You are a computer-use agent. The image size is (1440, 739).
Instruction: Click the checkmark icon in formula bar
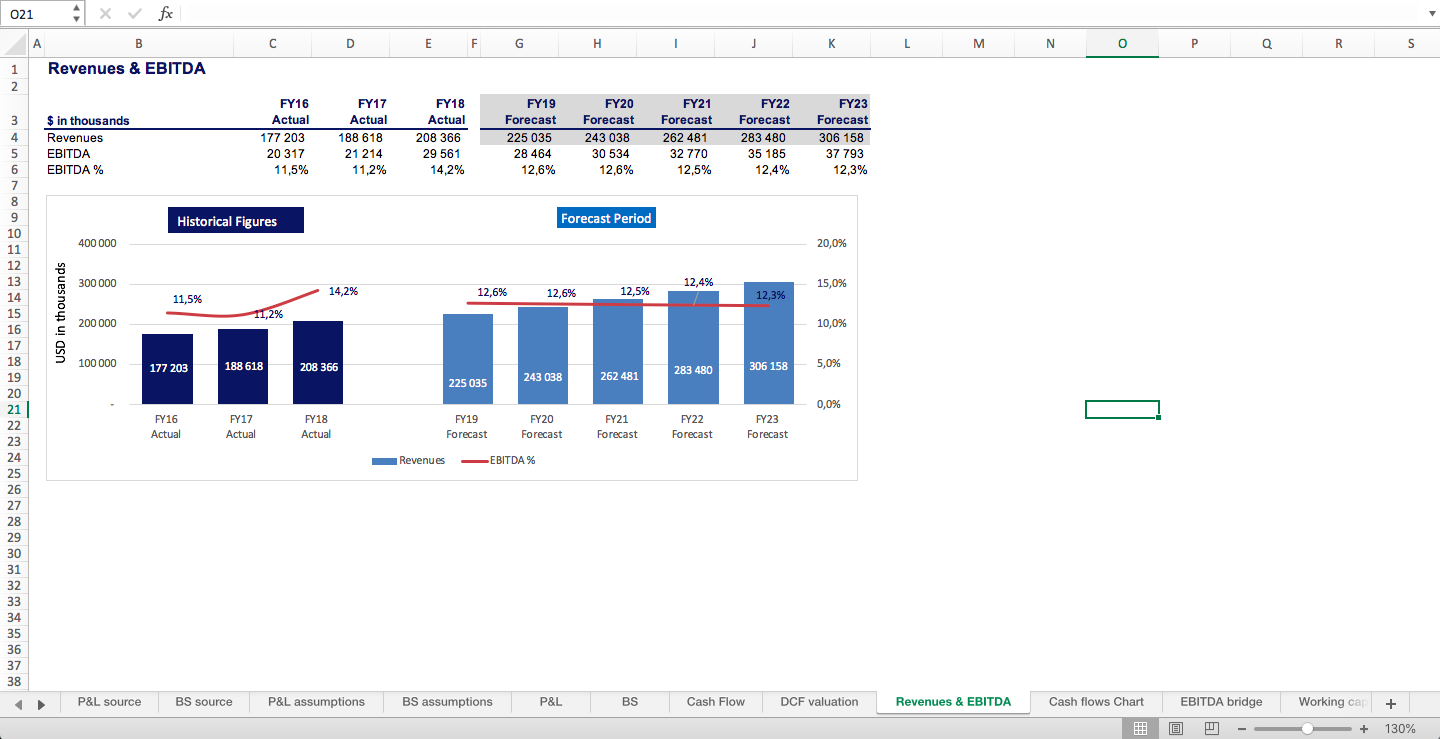pos(134,13)
